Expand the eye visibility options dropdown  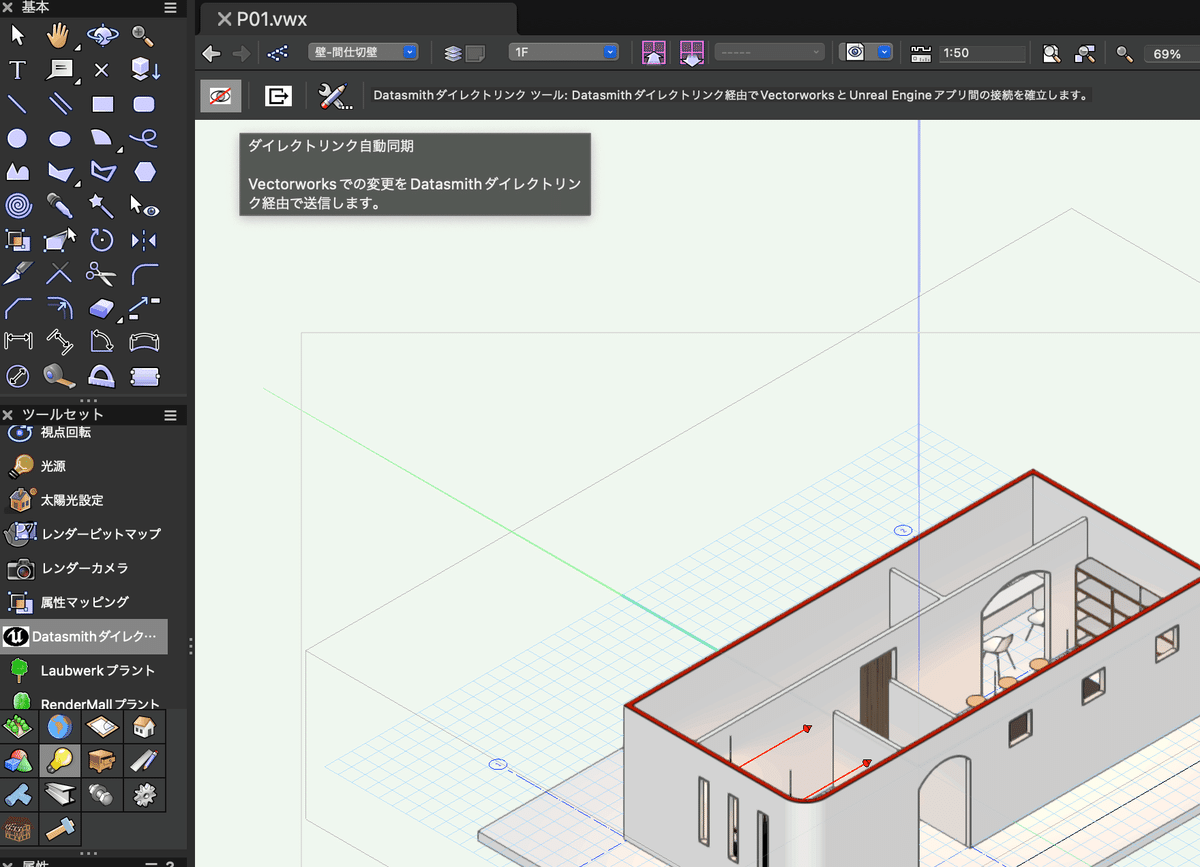(884, 53)
